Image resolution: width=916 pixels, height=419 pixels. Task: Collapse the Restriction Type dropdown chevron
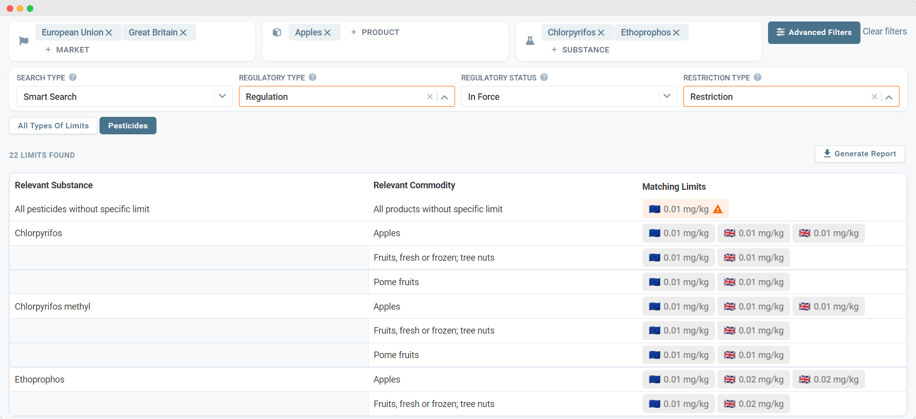(x=889, y=97)
